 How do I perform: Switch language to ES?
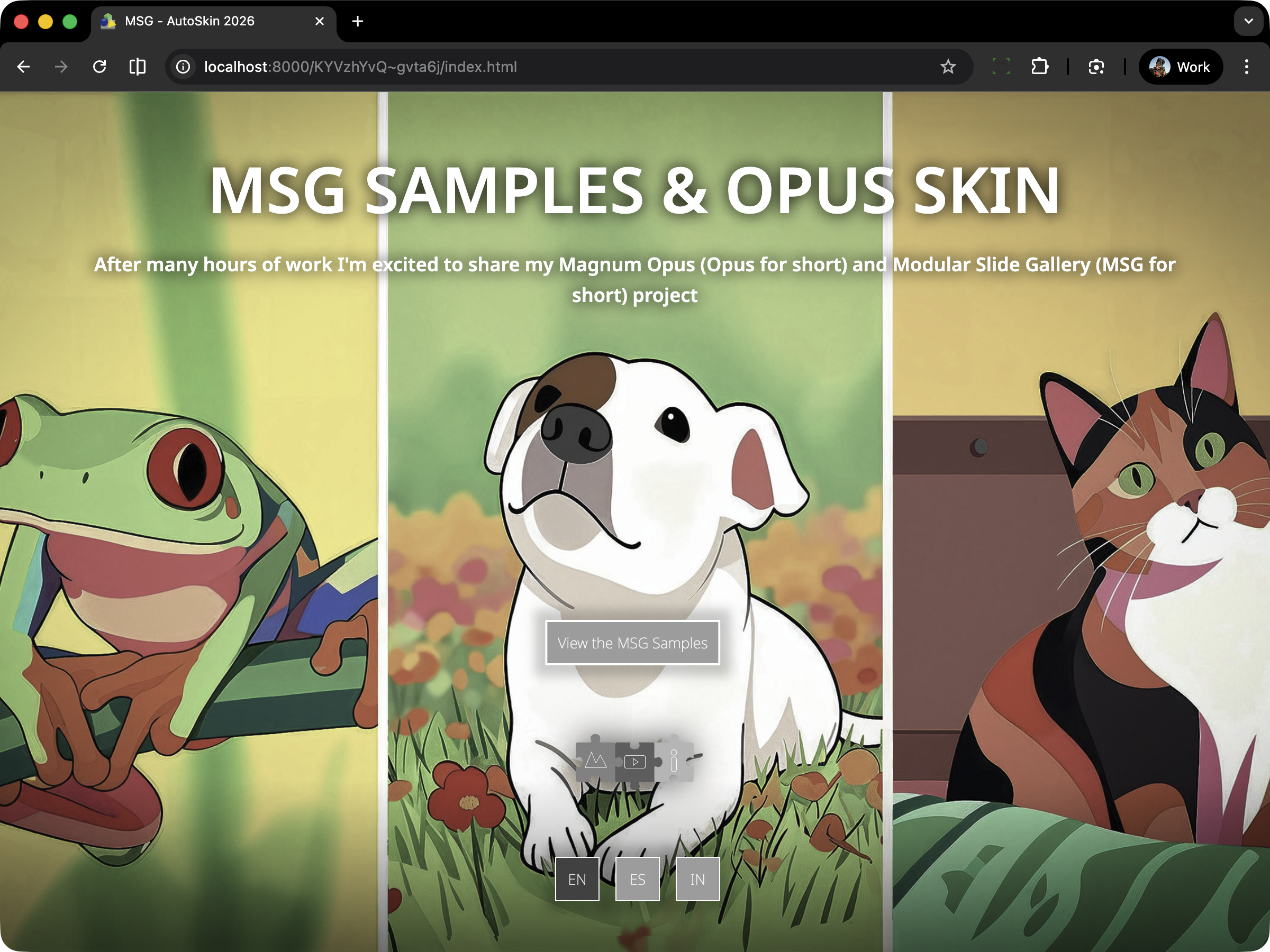click(x=637, y=879)
